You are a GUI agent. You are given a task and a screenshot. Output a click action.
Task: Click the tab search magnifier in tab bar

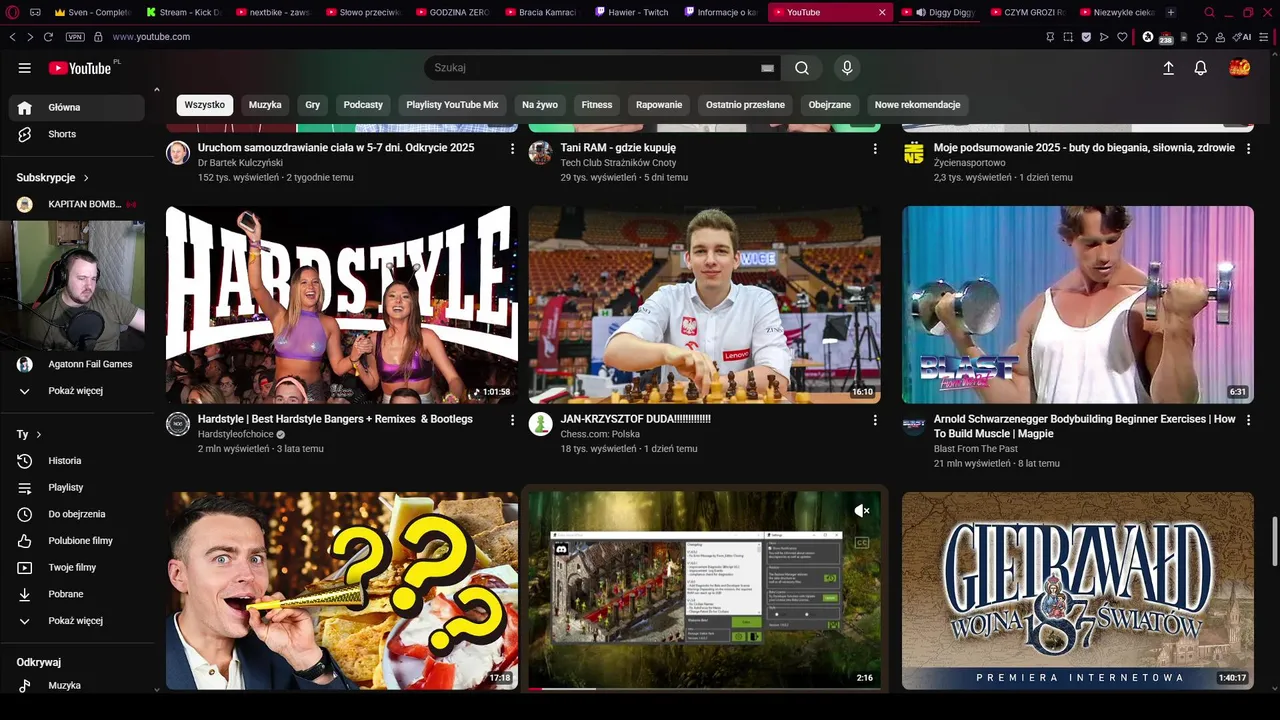[x=1209, y=12]
